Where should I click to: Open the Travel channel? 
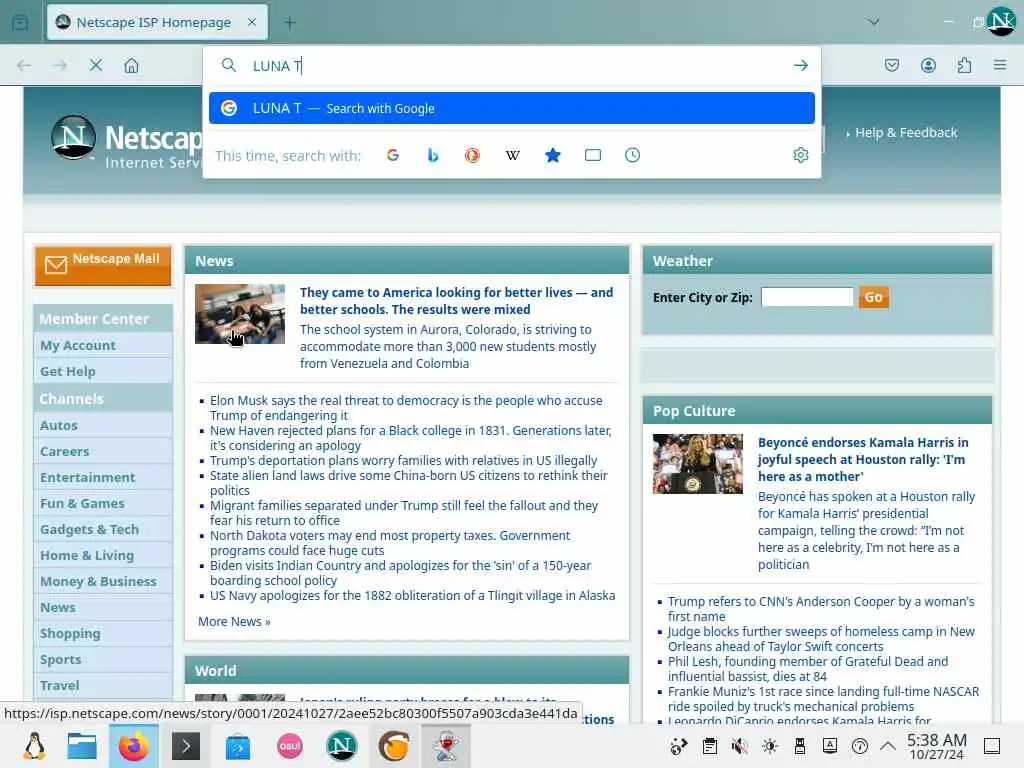[59, 686]
